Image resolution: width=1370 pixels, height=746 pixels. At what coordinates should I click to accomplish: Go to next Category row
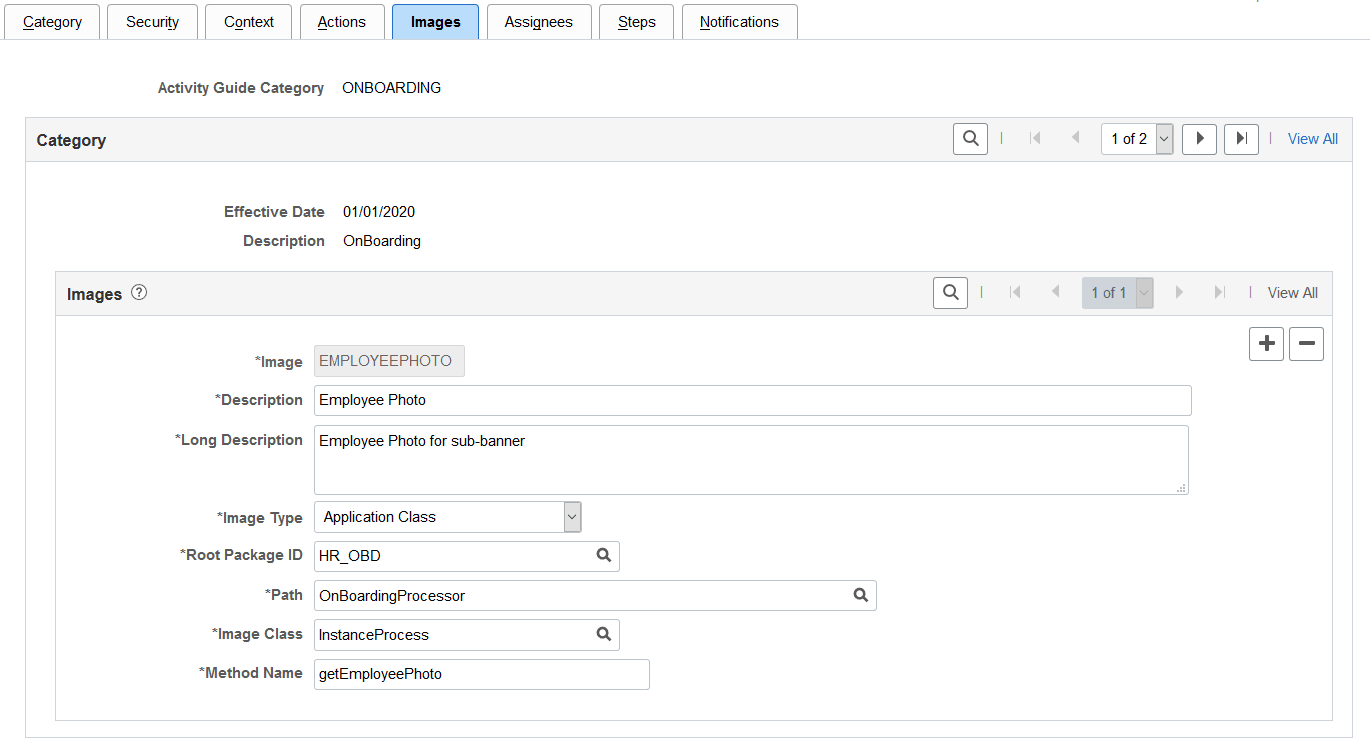point(1199,138)
